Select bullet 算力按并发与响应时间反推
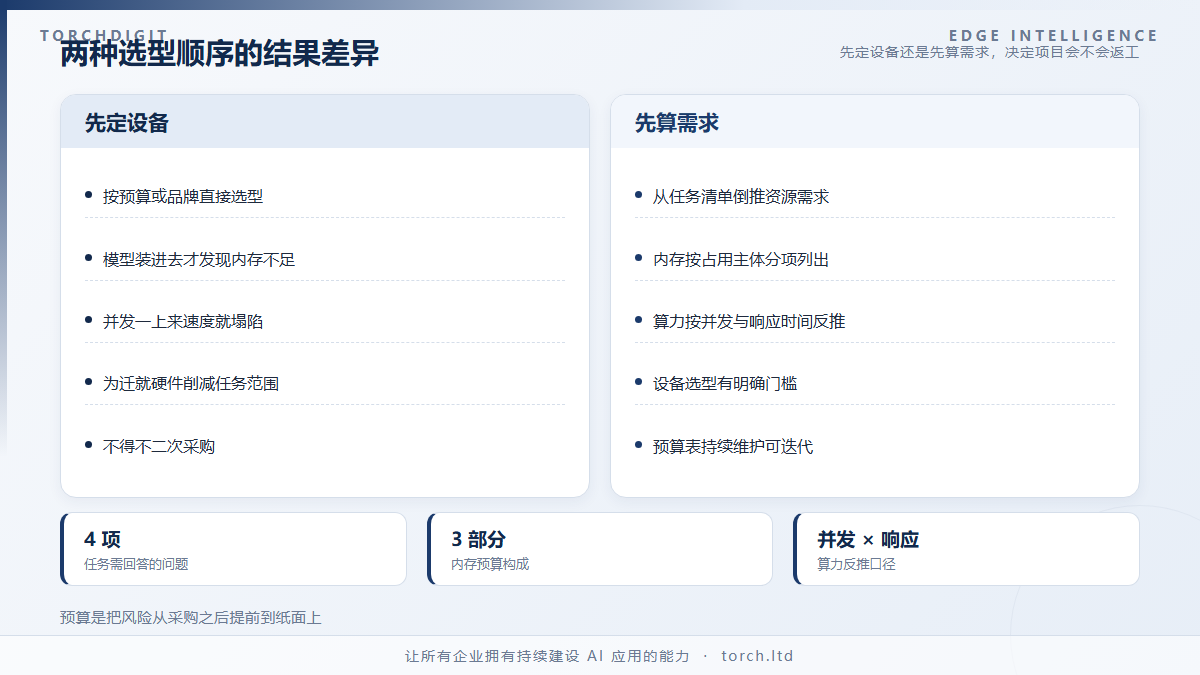 (749, 321)
